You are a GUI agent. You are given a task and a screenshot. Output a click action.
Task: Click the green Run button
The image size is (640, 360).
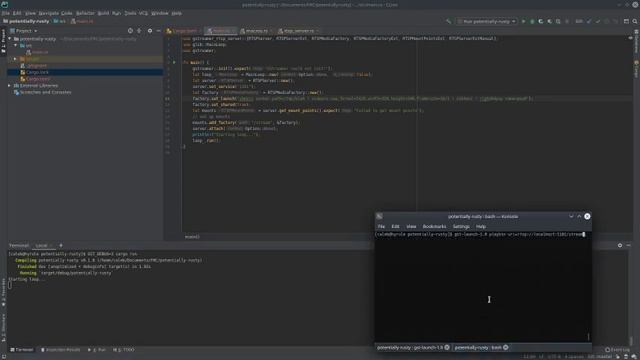click(x=523, y=21)
